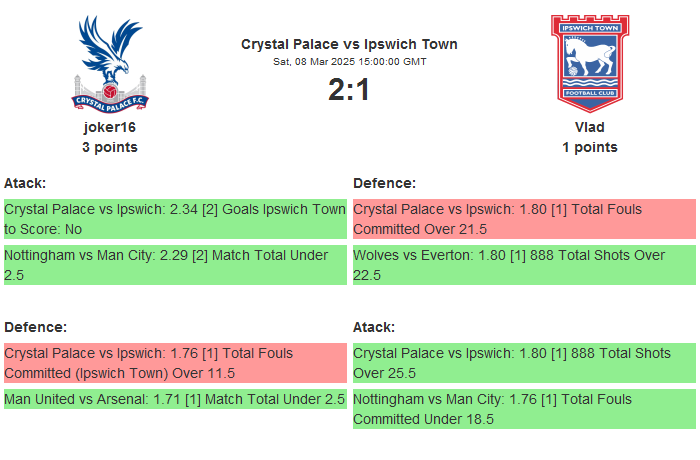Click the match date and time text
Image resolution: width=700 pixels, height=460 pixels.
tap(349, 62)
